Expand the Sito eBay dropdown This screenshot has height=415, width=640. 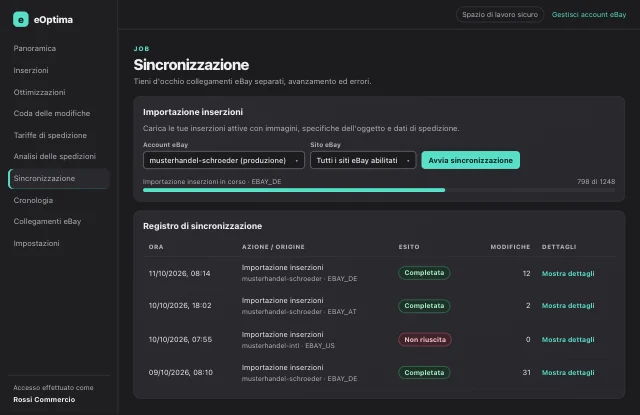tap(363, 160)
